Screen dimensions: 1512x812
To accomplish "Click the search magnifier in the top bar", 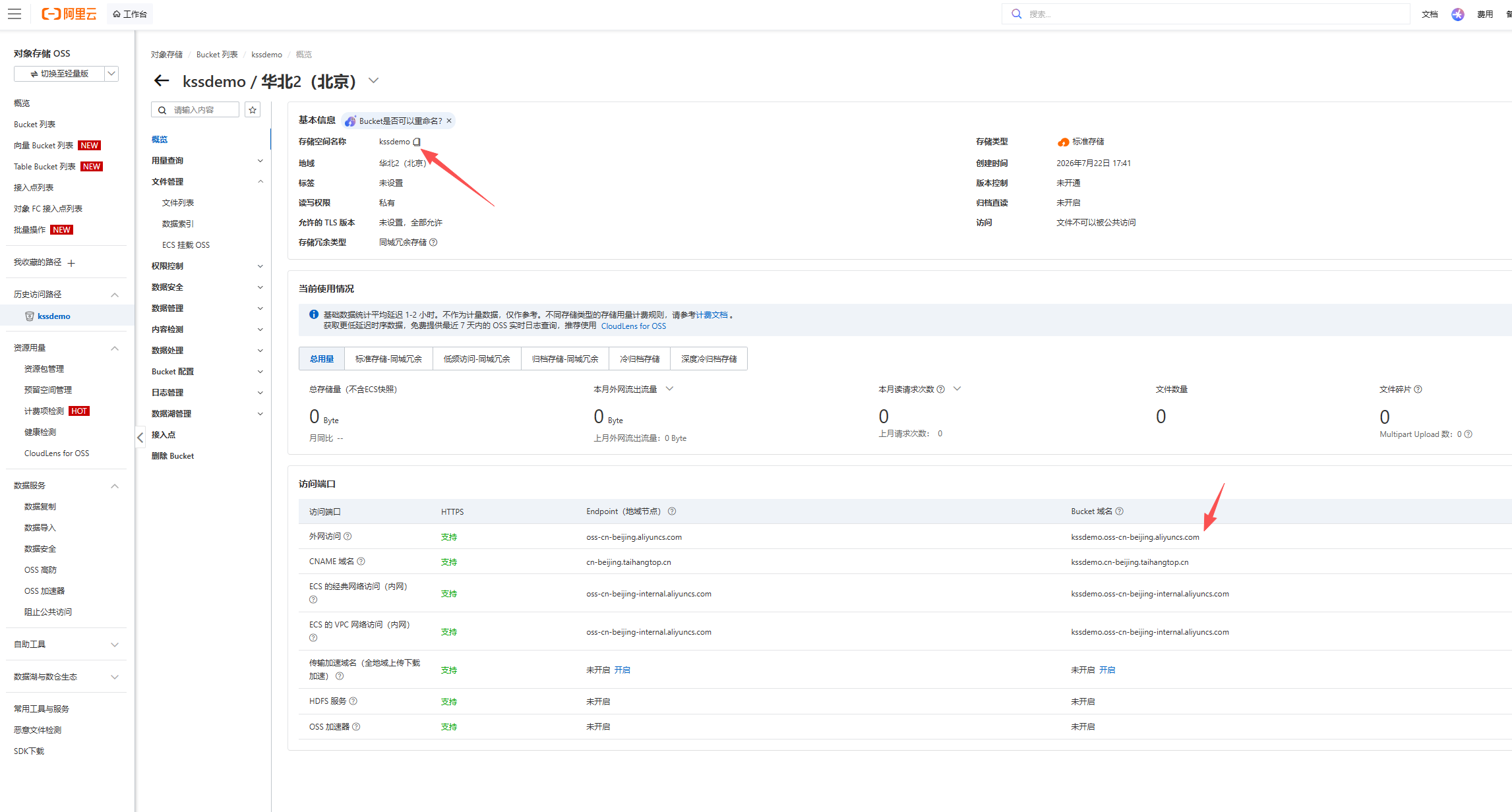I will coord(1017,14).
